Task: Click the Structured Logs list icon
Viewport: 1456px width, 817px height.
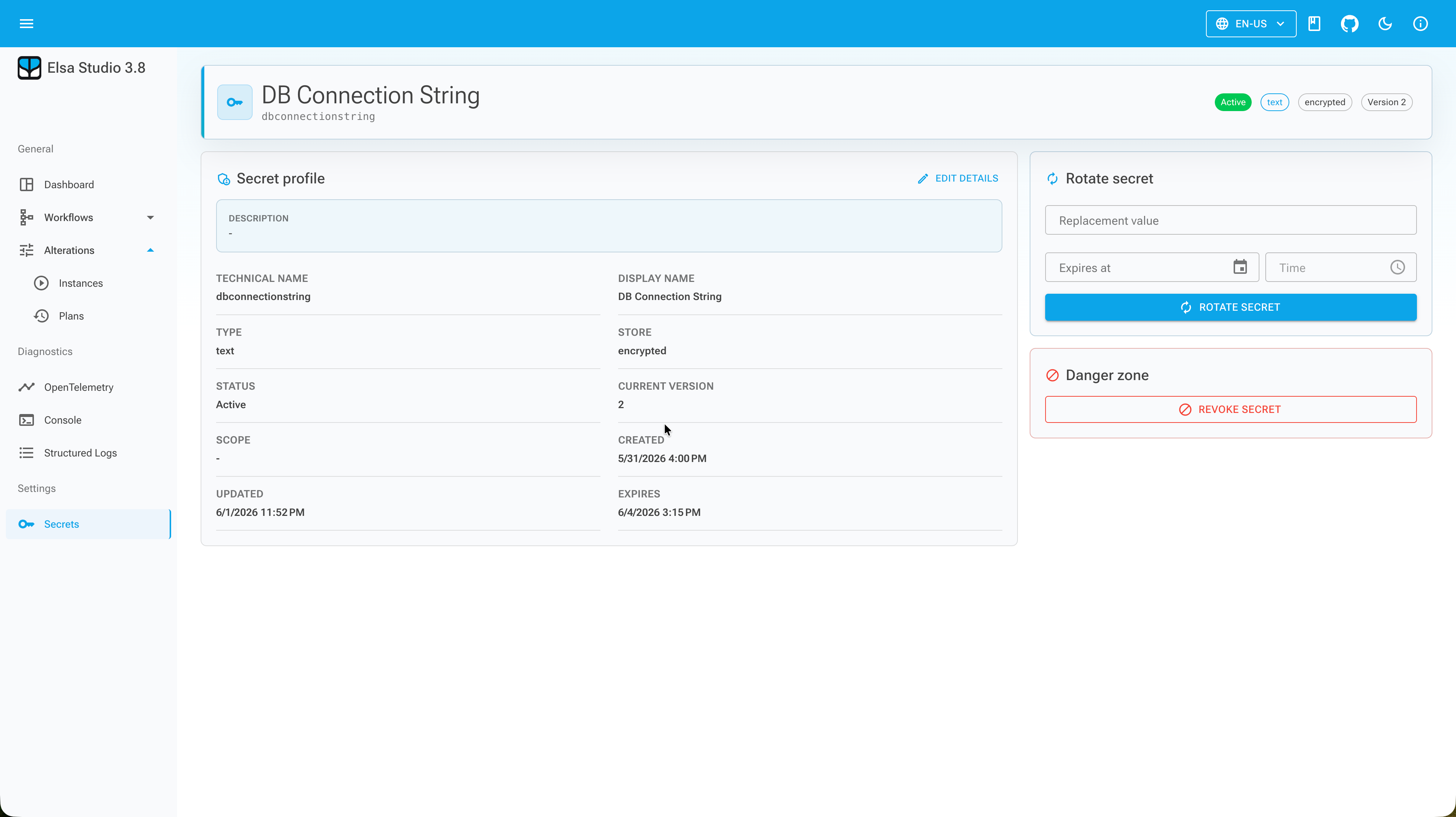Action: coord(27,452)
